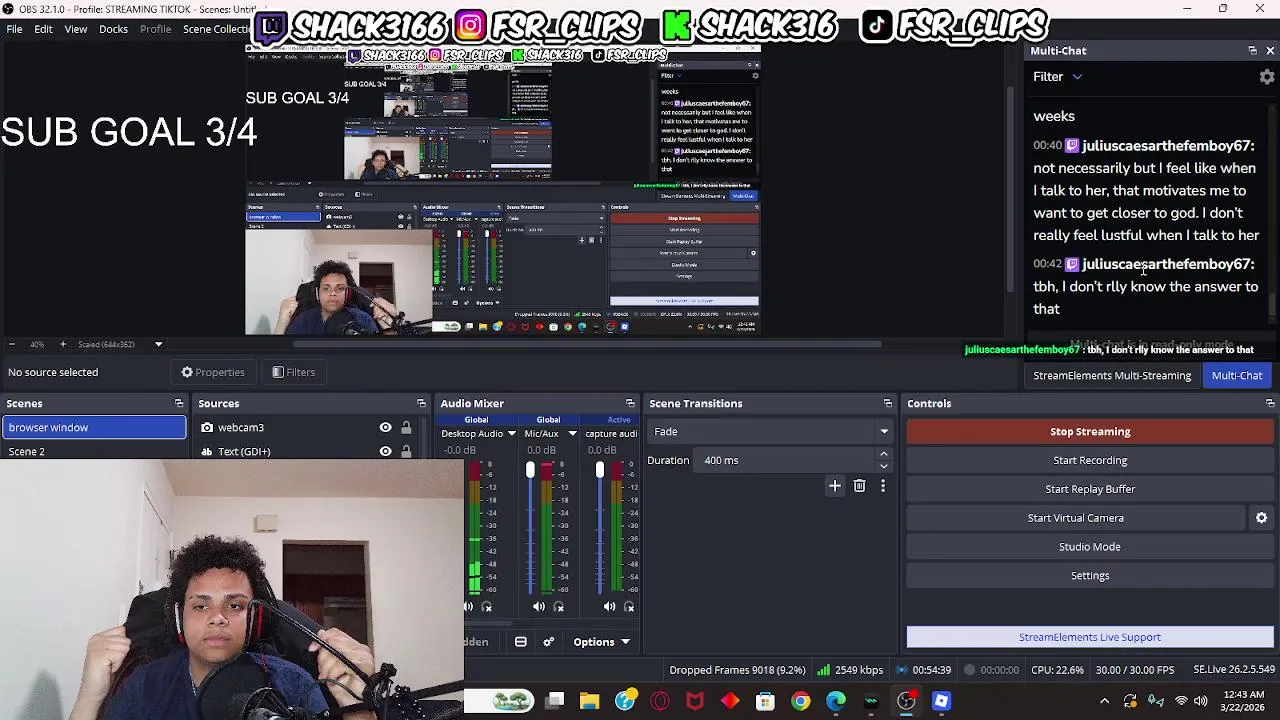Show hidden system tray icons
Viewport: 1280px width, 720px height.
click(x=1104, y=701)
